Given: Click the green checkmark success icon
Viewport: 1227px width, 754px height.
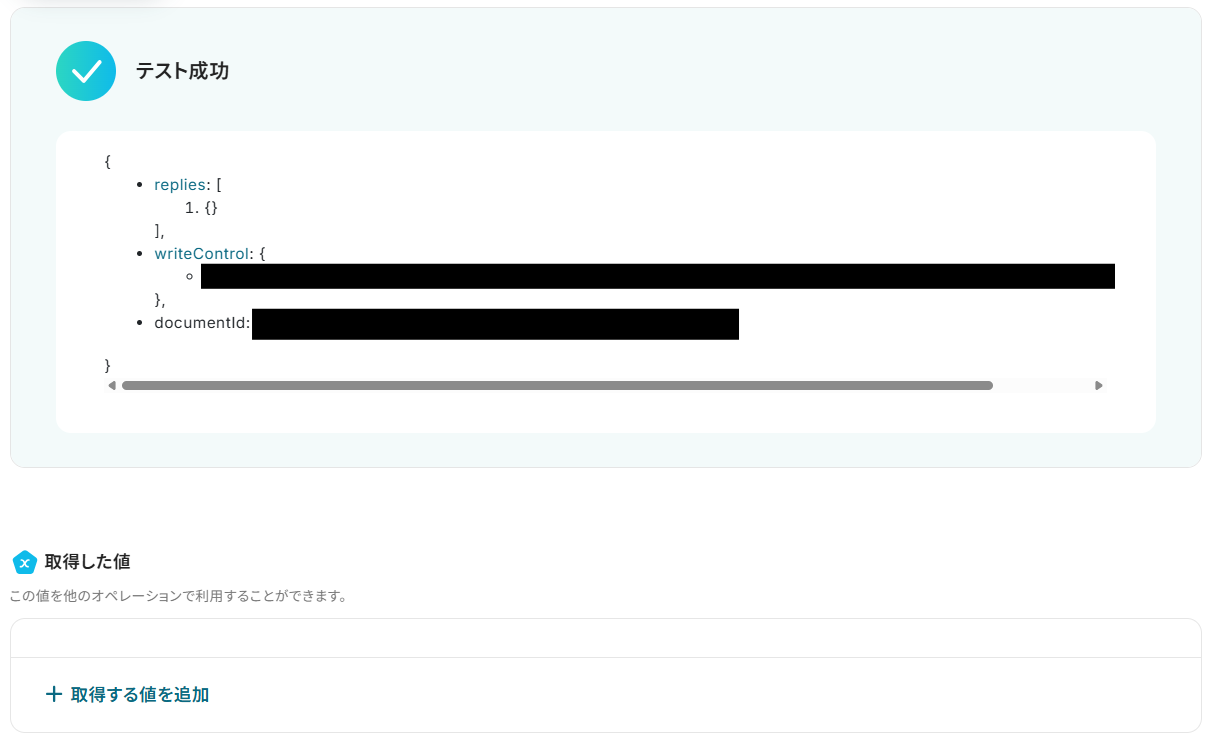Looking at the screenshot, I should coord(86,71).
